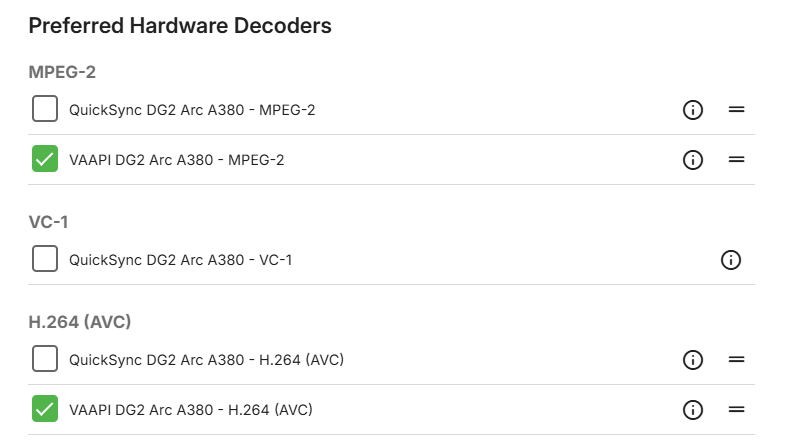Click the 'VAAPI DG2 Arc A380 - MPEG-2' label
Screen dimensions: 793x448
177,159
